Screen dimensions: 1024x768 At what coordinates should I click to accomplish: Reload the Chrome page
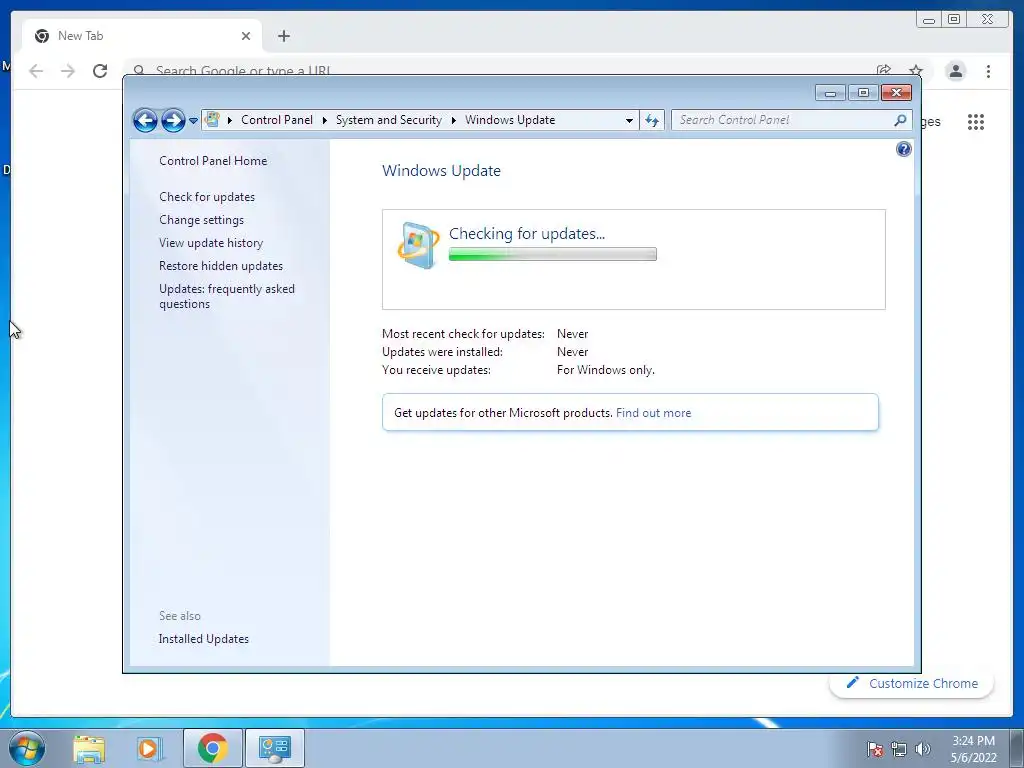(100, 71)
